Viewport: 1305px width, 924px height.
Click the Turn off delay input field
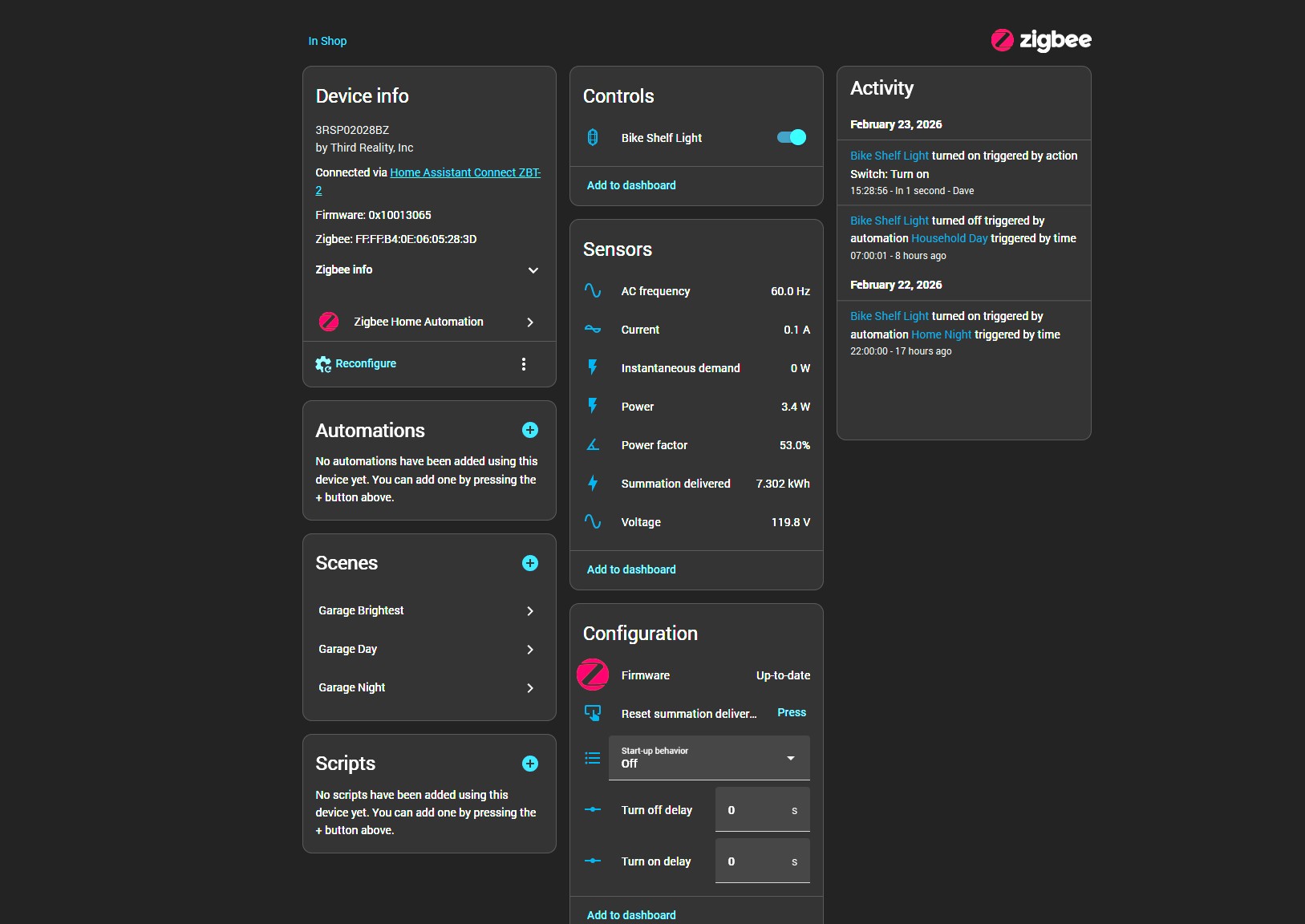tap(762, 809)
